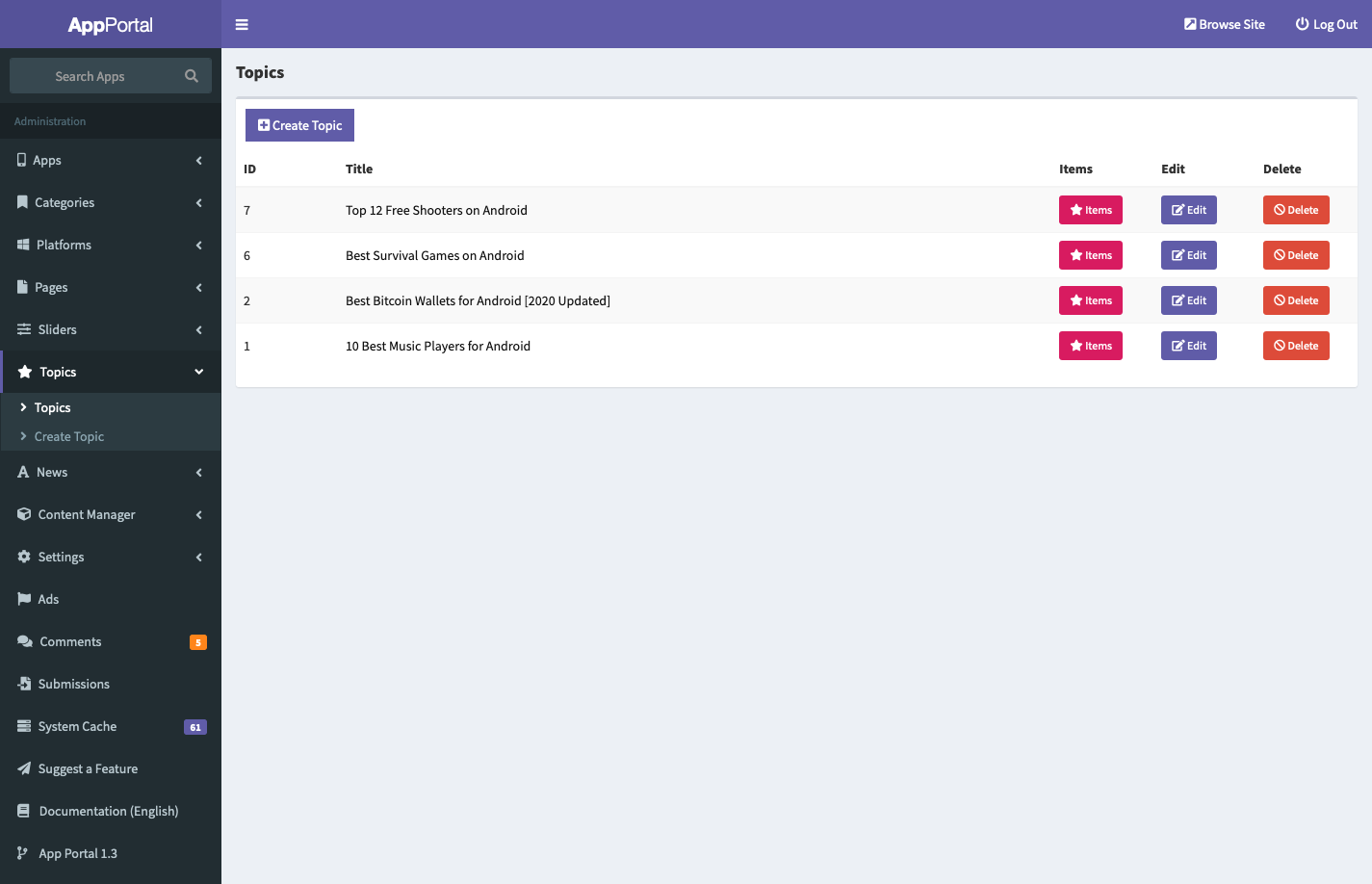Click the Suggest a Feature paper-plane icon

click(x=24, y=768)
